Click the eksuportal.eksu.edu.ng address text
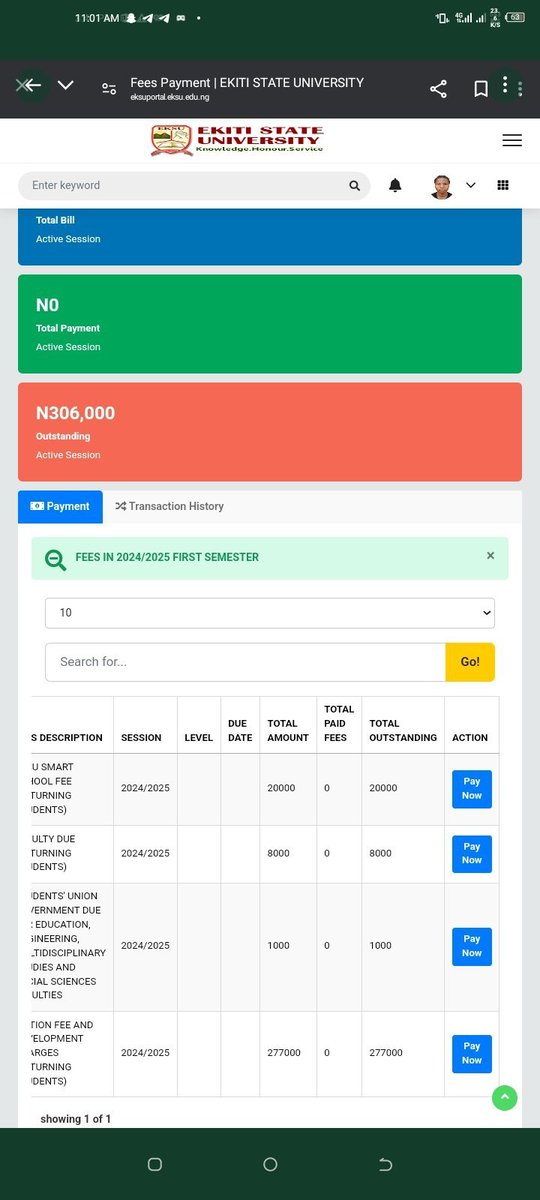The width and height of the screenshot is (540, 1200). (x=170, y=97)
